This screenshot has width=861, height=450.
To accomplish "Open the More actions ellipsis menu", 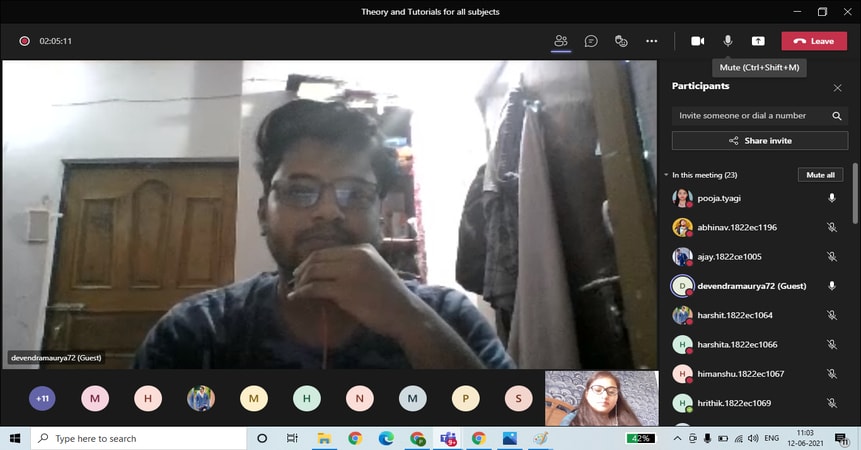I will tap(652, 41).
